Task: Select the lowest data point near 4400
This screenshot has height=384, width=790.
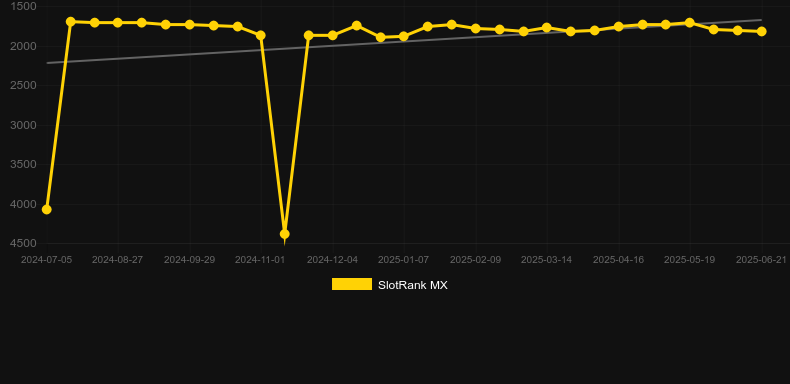Action: coord(284,234)
